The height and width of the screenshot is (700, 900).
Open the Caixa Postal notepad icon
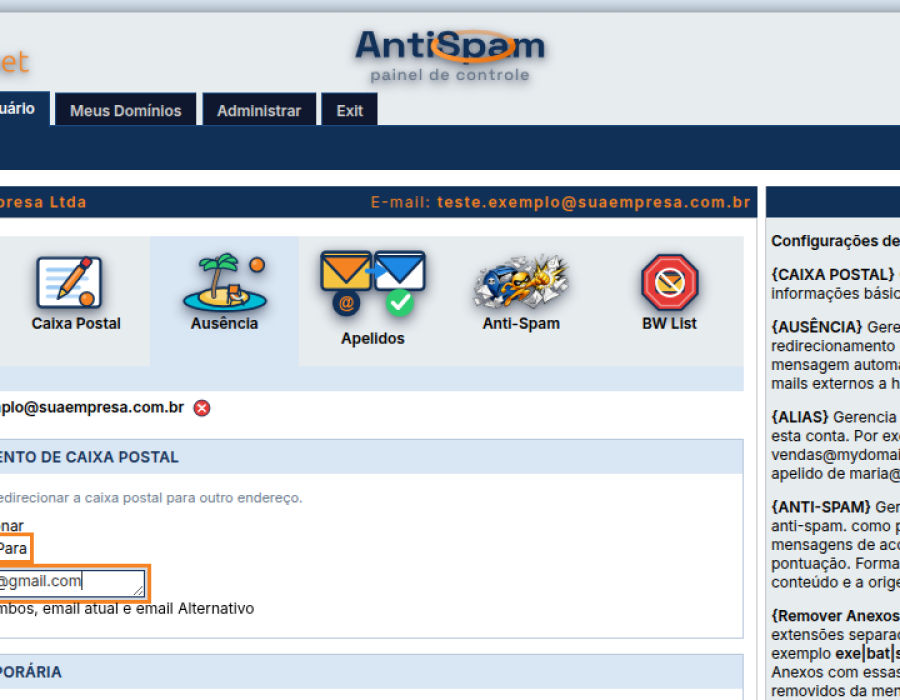coord(69,282)
